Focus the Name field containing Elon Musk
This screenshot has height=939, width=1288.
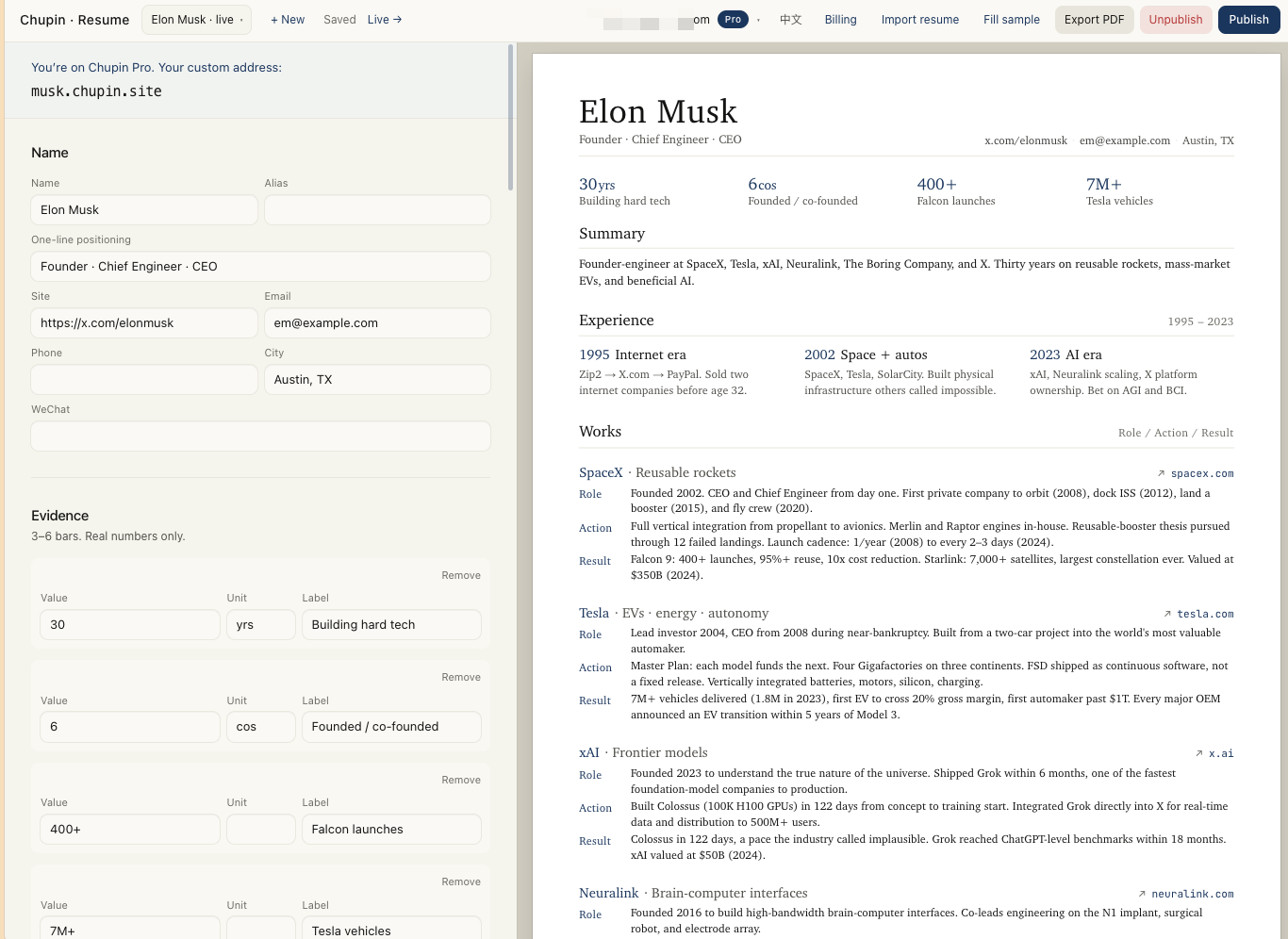point(144,210)
